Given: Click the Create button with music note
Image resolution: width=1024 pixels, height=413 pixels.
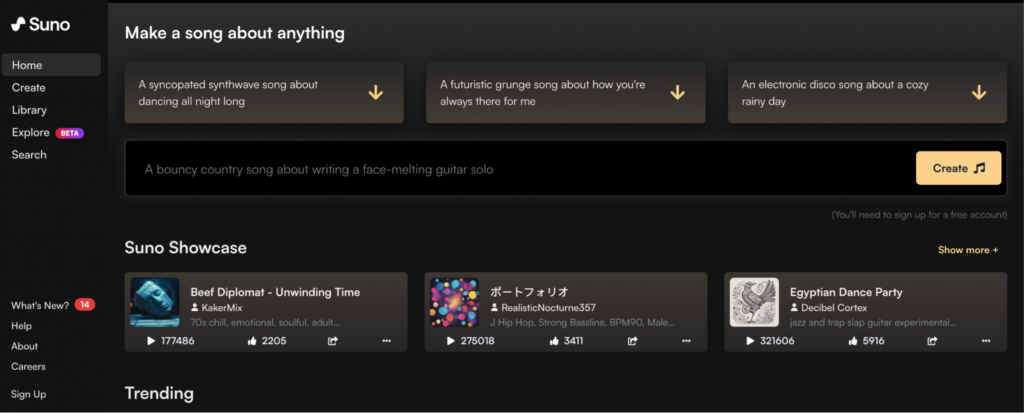Looking at the screenshot, I should click(958, 168).
